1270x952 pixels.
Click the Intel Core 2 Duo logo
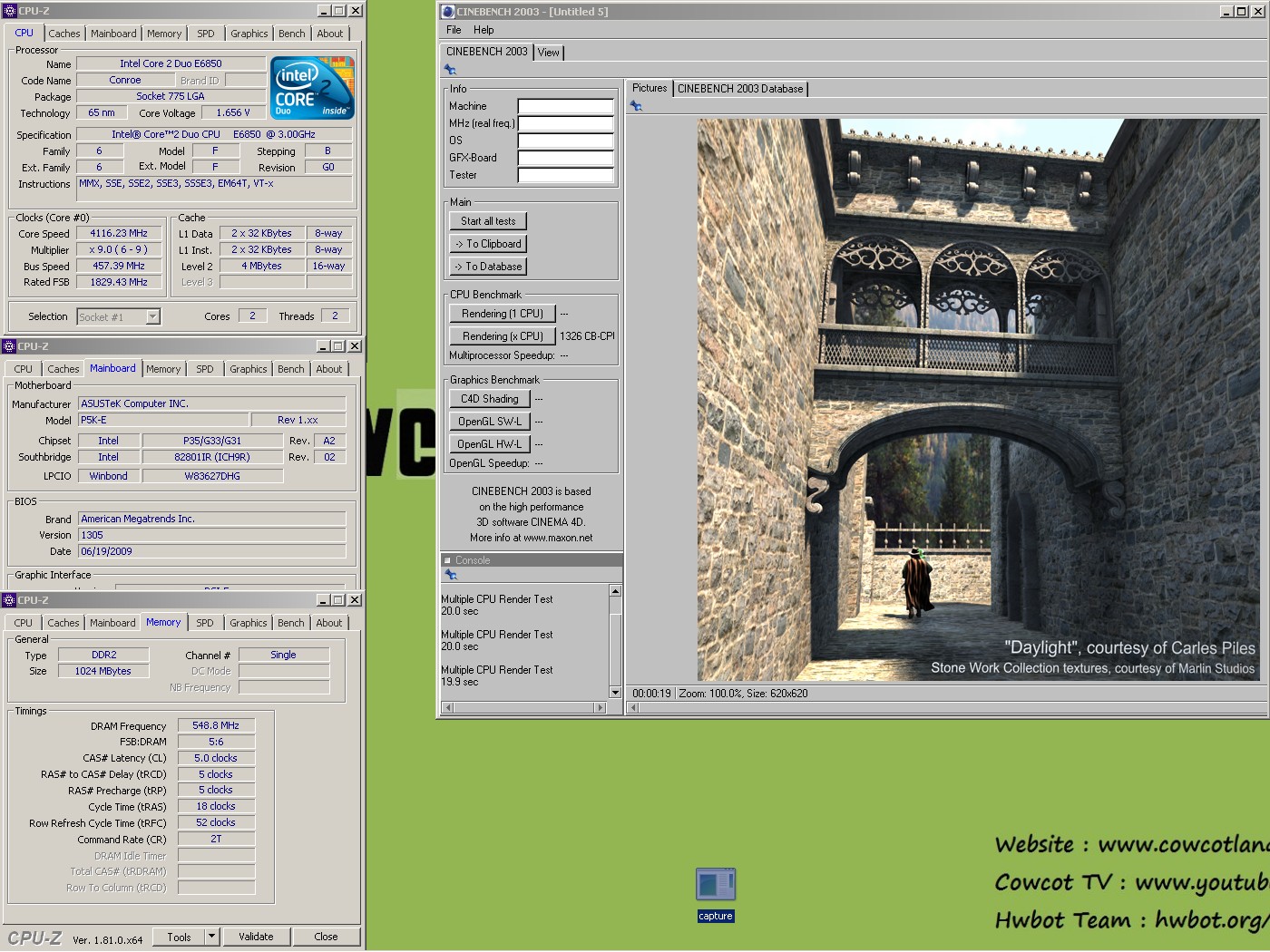(313, 88)
